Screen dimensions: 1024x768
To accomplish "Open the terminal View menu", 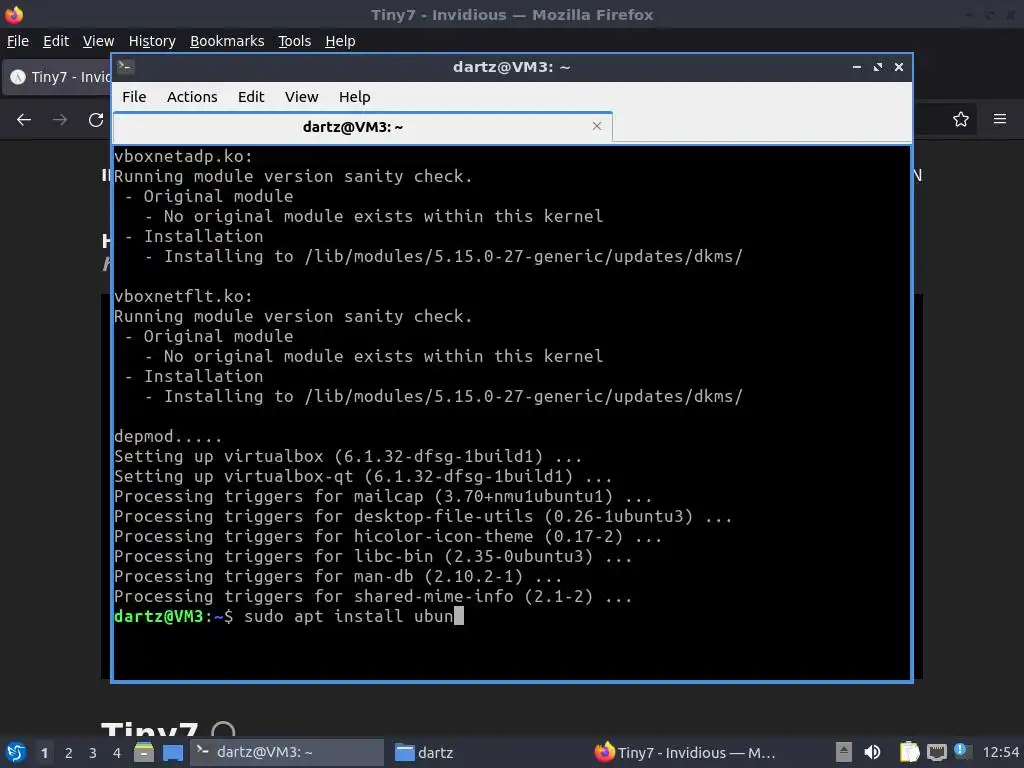I will click(301, 97).
